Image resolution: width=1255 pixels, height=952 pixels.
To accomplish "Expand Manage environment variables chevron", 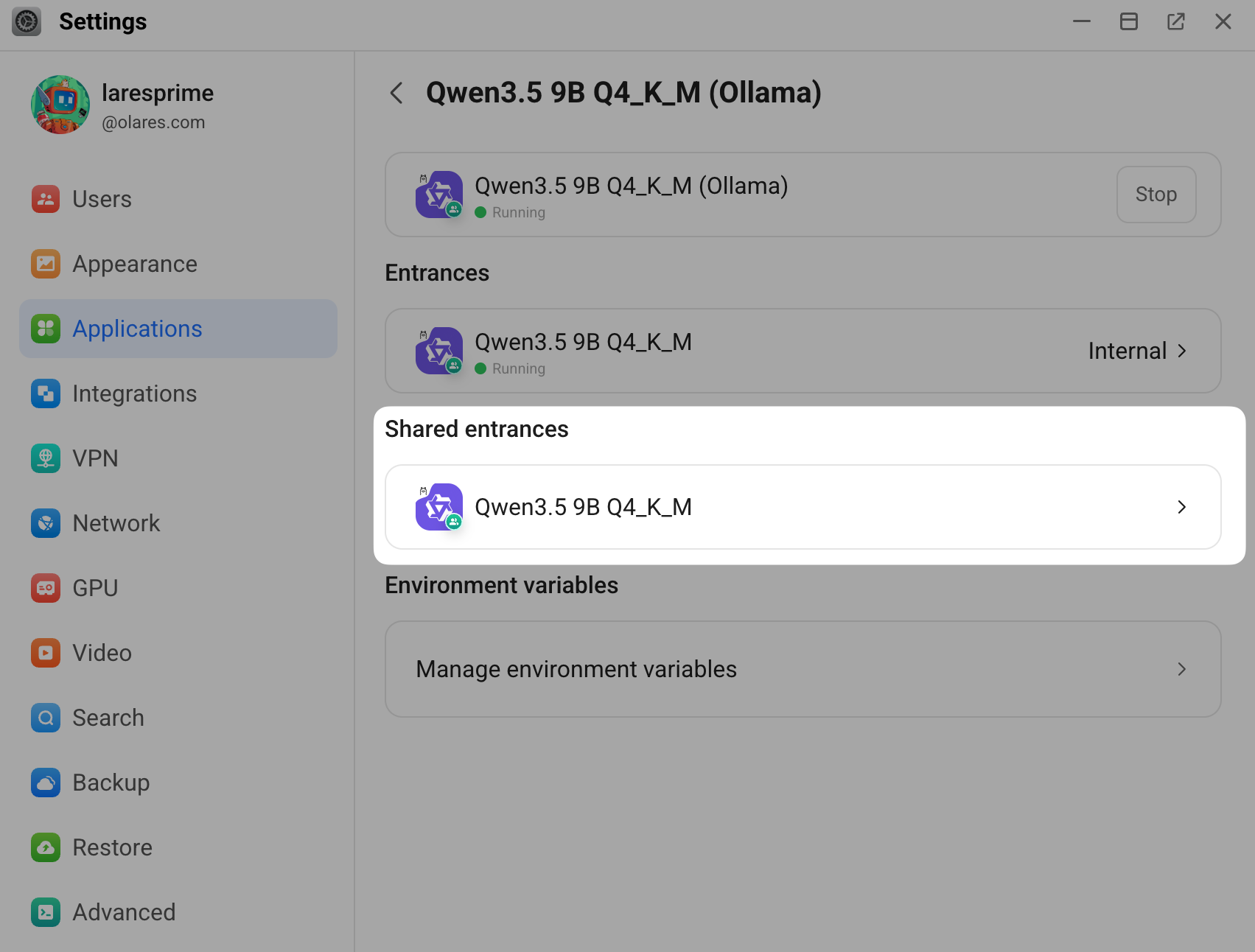I will [x=1181, y=669].
